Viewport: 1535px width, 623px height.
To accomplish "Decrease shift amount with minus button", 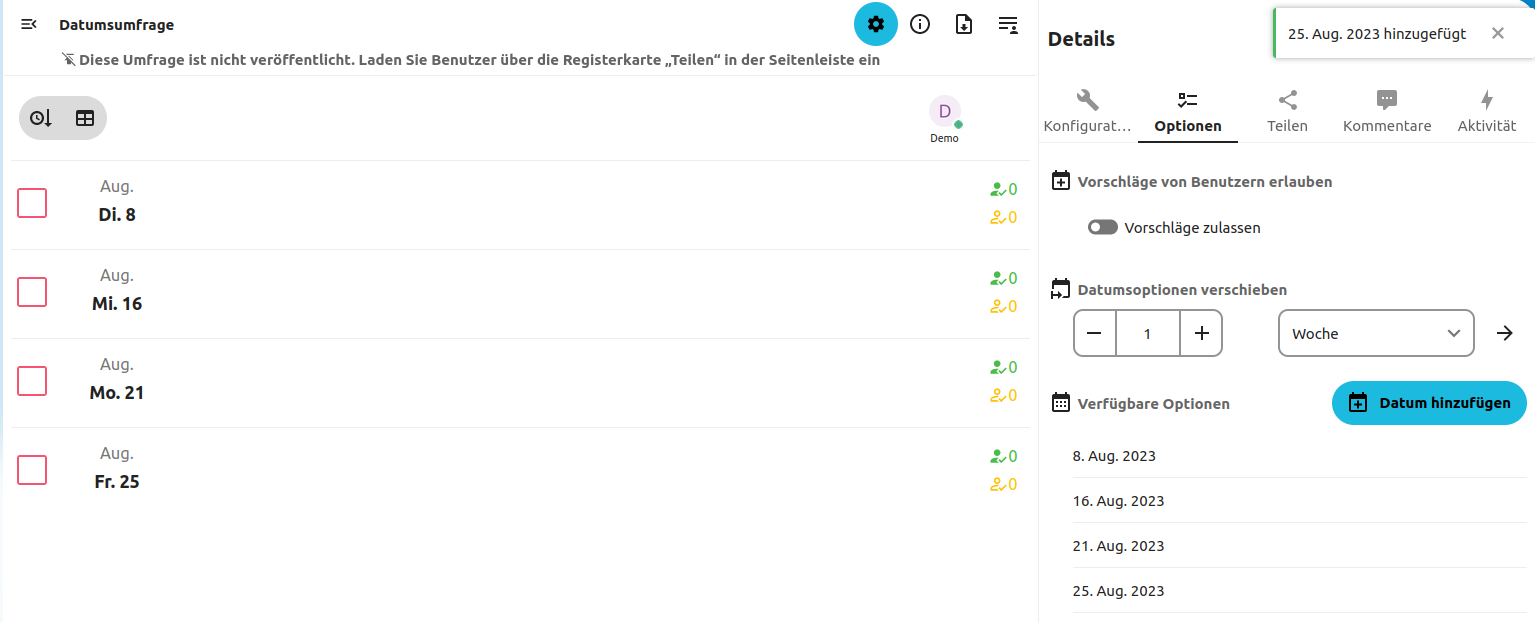I will tap(1095, 333).
